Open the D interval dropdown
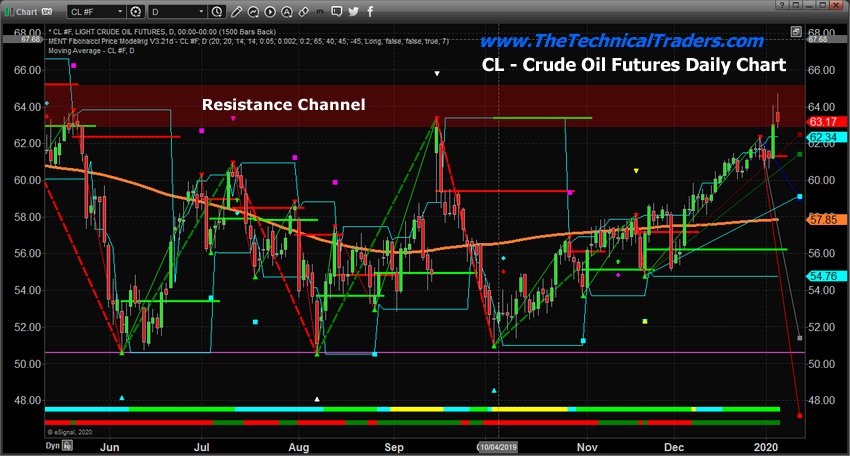The height and width of the screenshot is (456, 850). 178,11
